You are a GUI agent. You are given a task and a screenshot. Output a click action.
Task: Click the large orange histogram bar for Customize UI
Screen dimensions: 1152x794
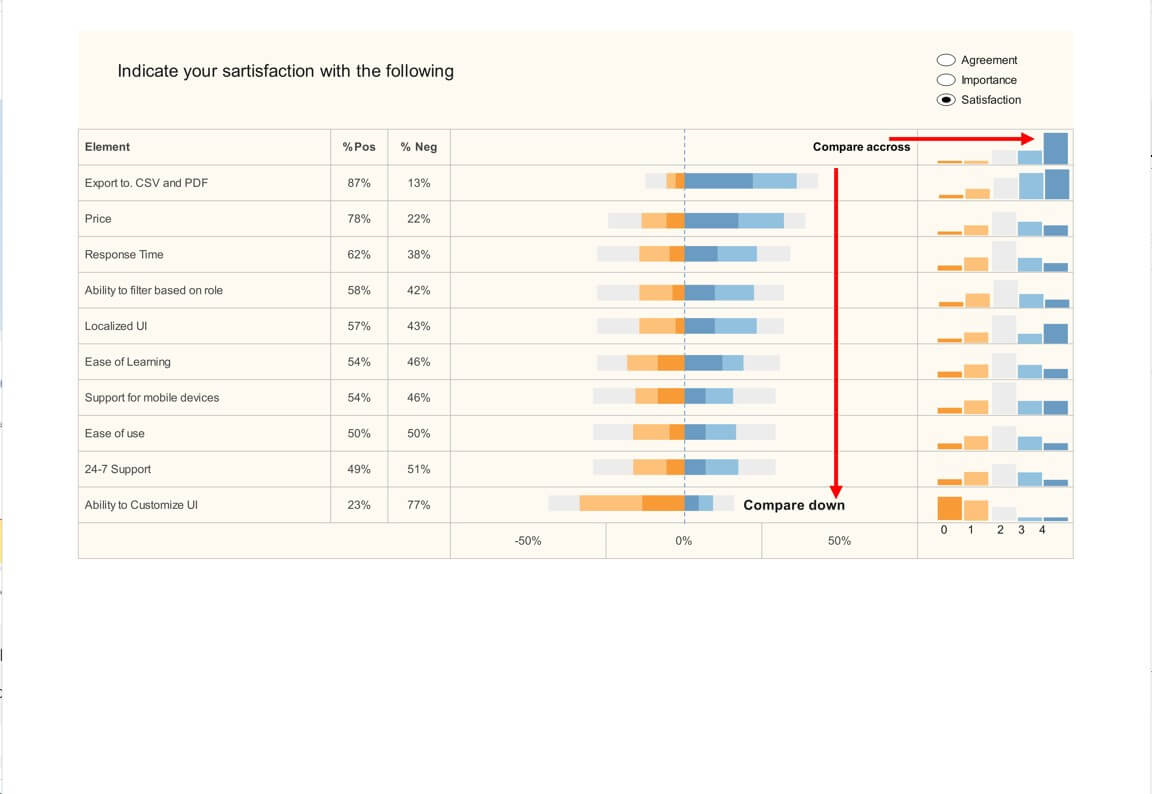(949, 508)
